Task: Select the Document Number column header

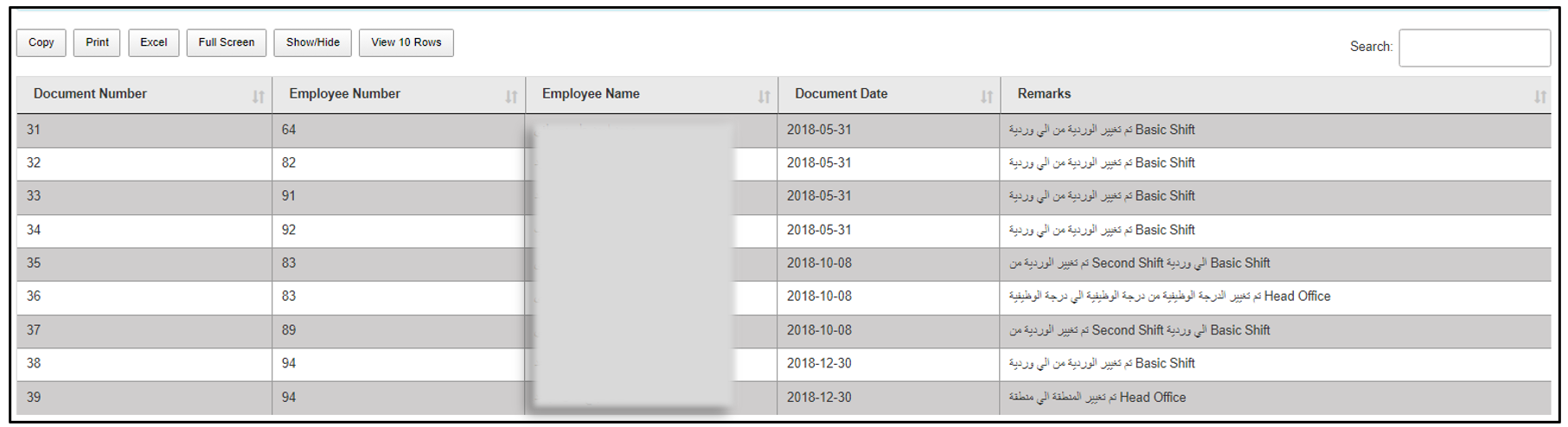Action: coord(90,94)
